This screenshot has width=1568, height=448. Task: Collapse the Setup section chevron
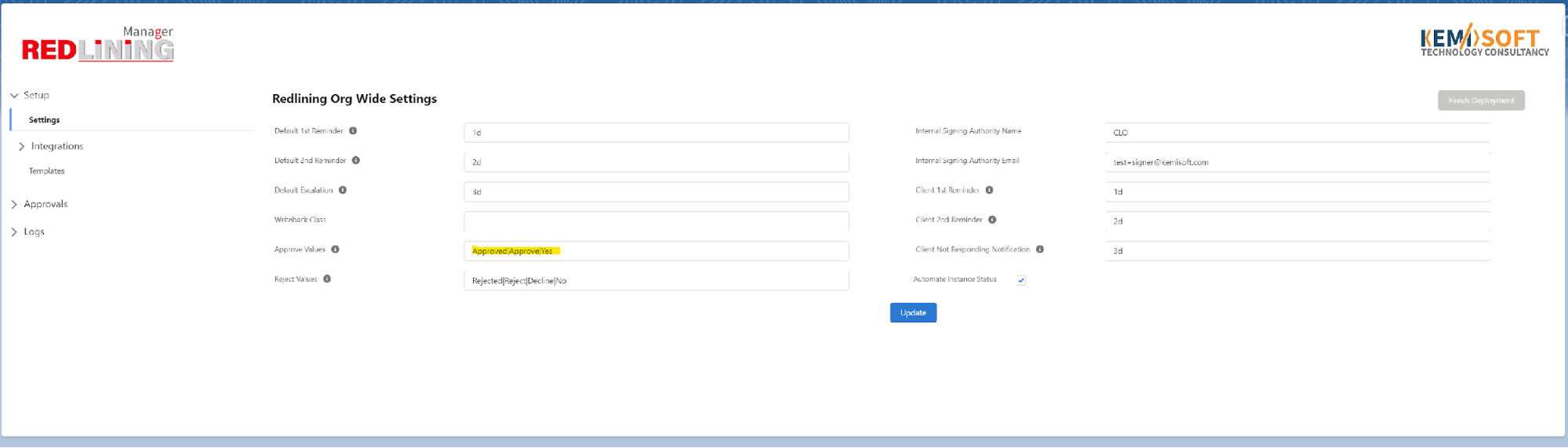[x=14, y=96]
